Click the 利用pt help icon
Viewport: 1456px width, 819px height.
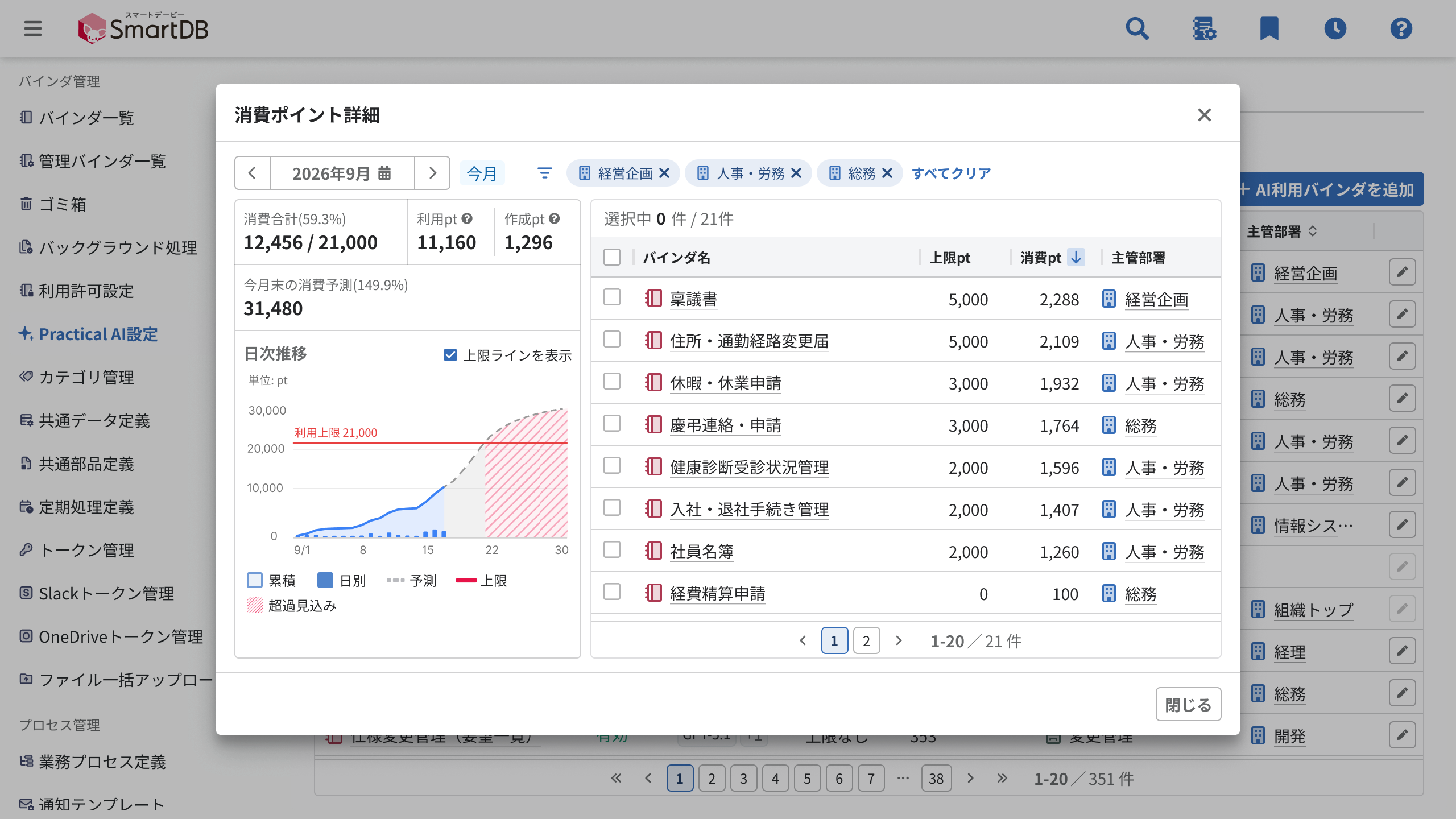point(467,218)
